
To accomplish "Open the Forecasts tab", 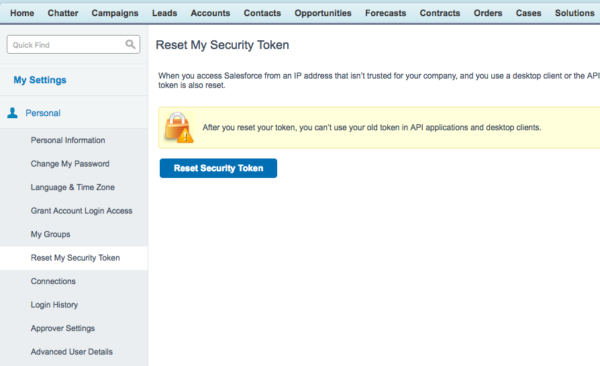I will coord(385,13).
